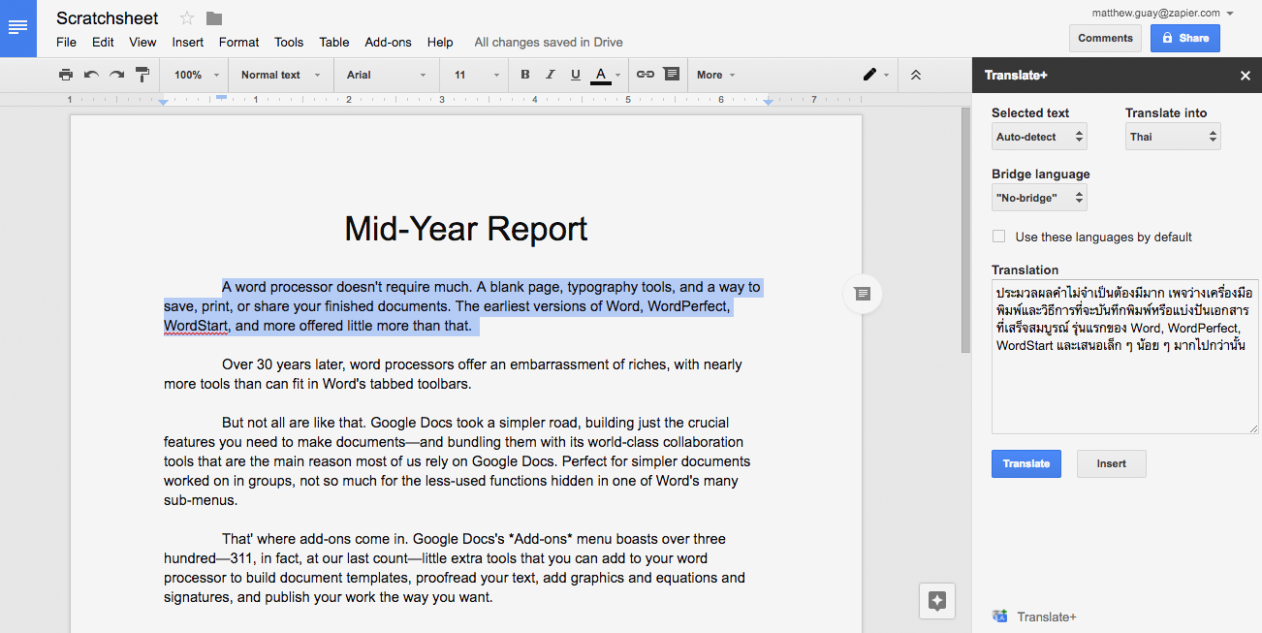Check 'Use these languages by default'

(x=998, y=237)
